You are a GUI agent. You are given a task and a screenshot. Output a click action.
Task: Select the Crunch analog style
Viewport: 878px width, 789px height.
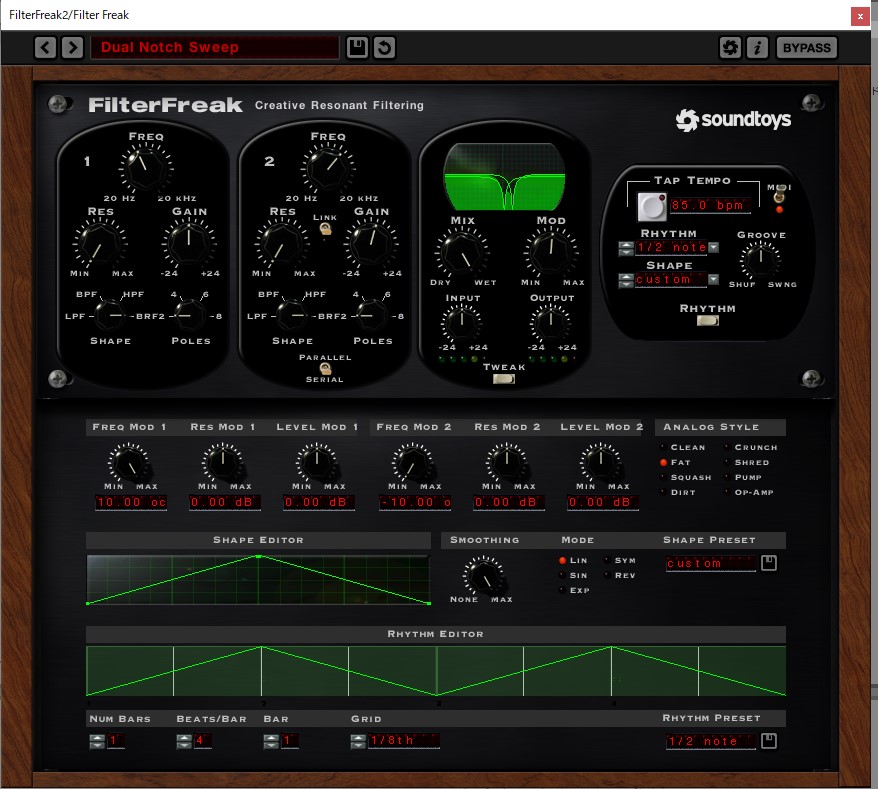pos(751,447)
